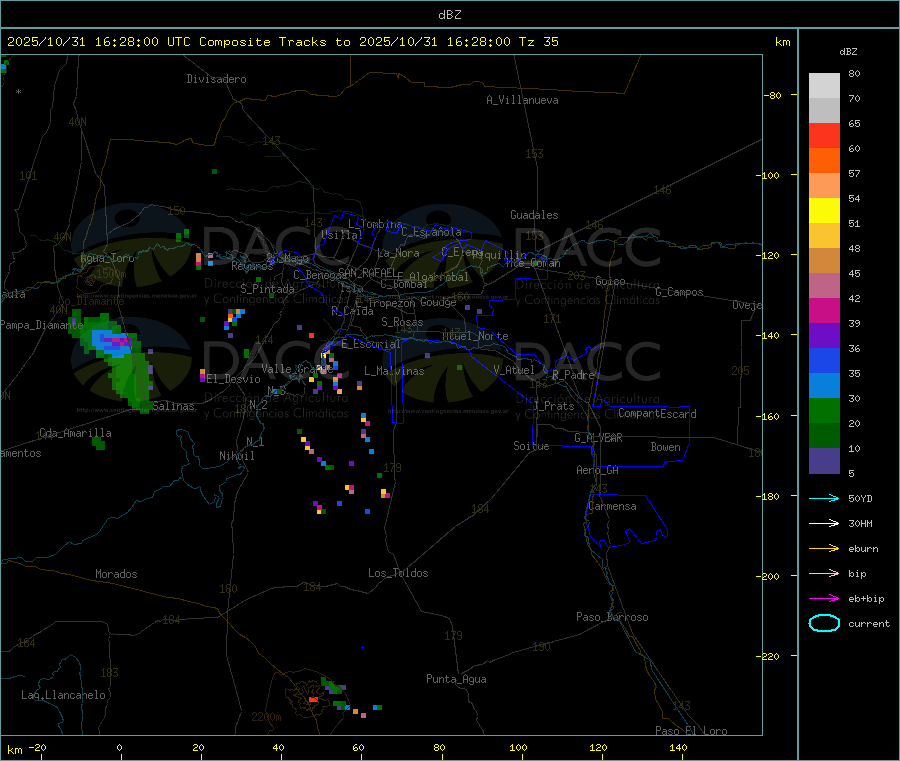This screenshot has height=761, width=900.
Task: Click the 'Aero_GA' airport label
Action: pos(598,470)
